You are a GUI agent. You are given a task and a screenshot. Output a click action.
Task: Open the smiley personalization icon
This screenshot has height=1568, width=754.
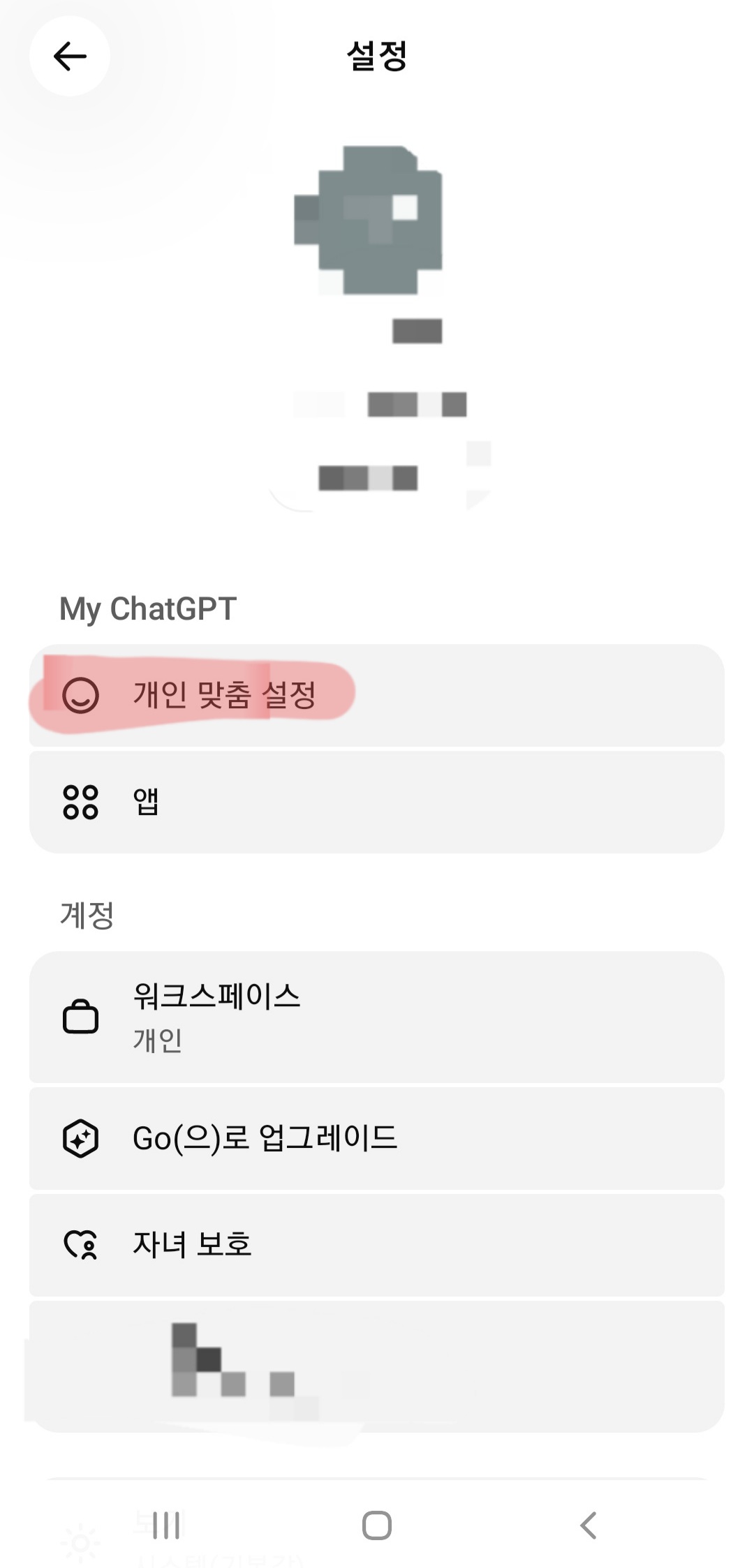pyautogui.click(x=80, y=695)
